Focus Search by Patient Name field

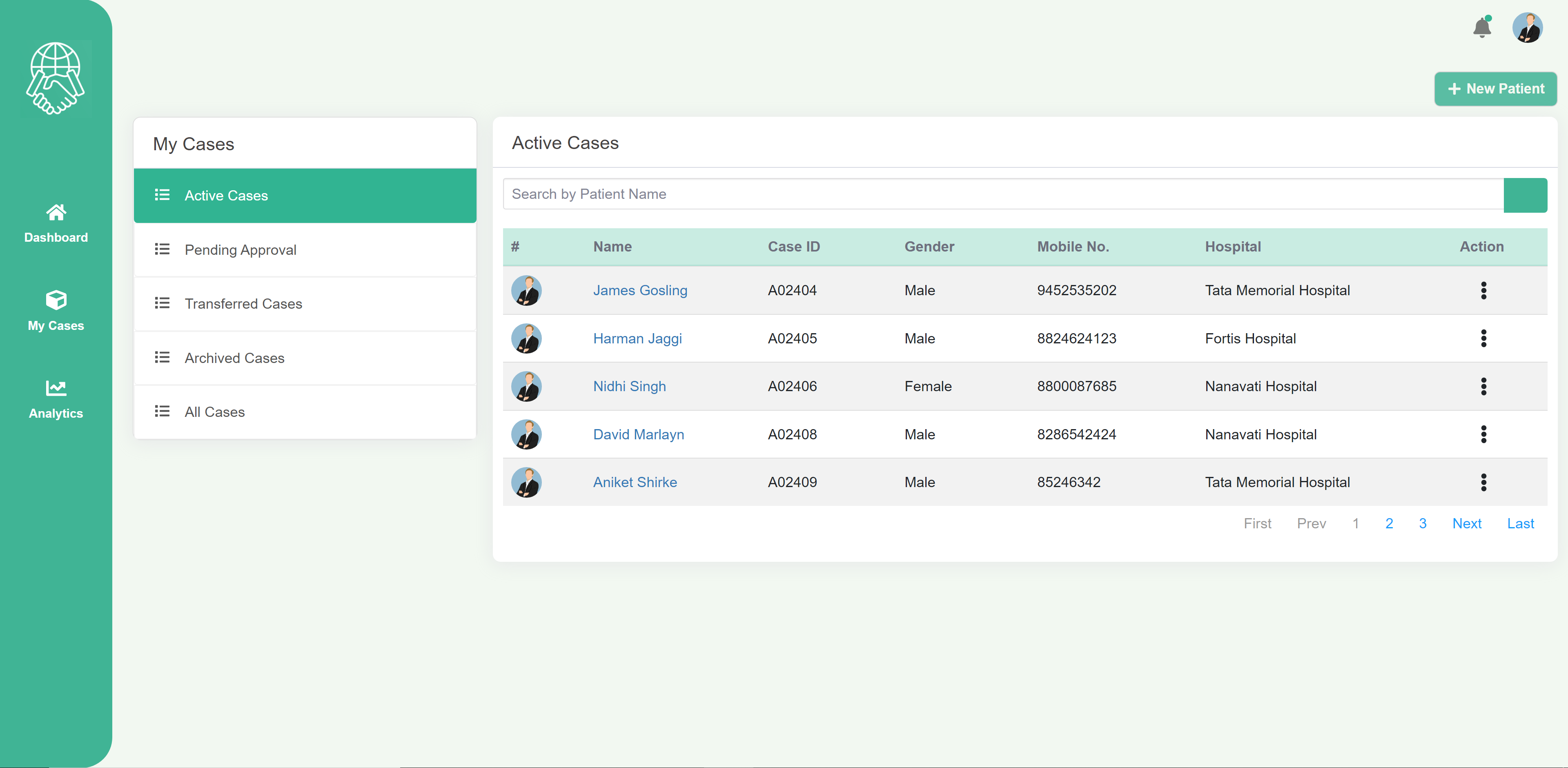[1003, 194]
